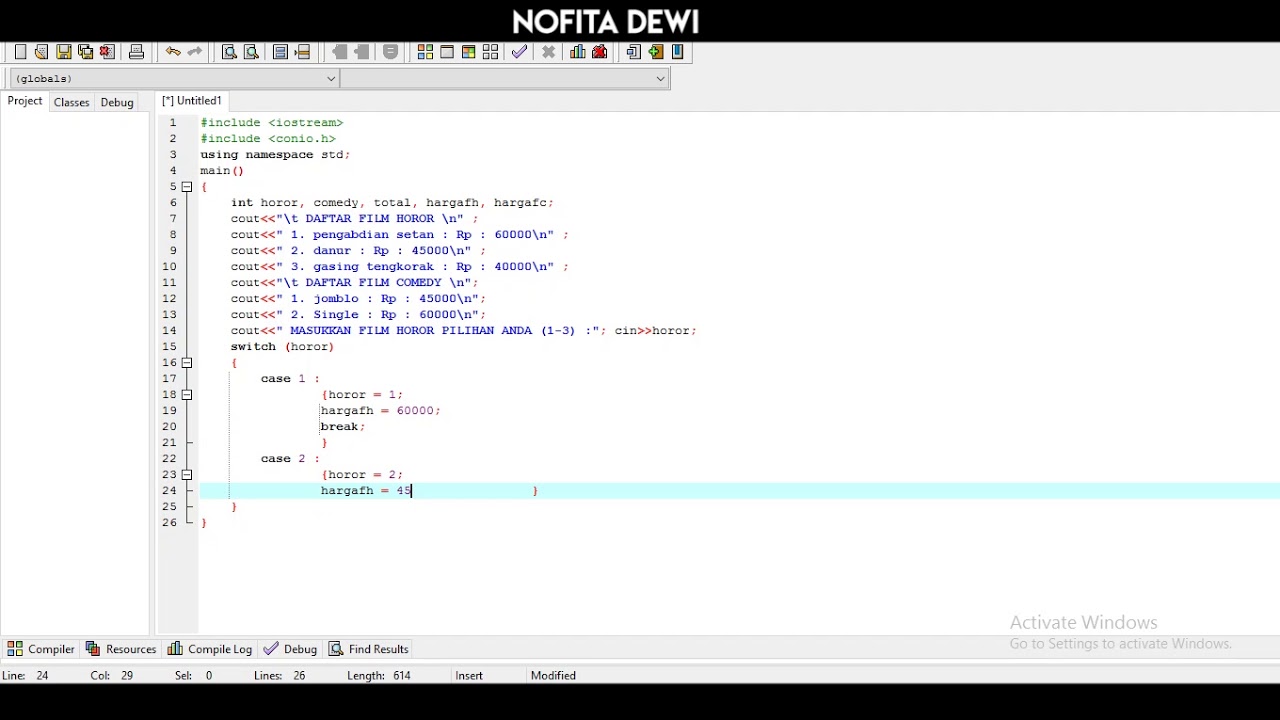1280x720 pixels.
Task: Compile the program using four colored squares icon
Action: point(425,52)
